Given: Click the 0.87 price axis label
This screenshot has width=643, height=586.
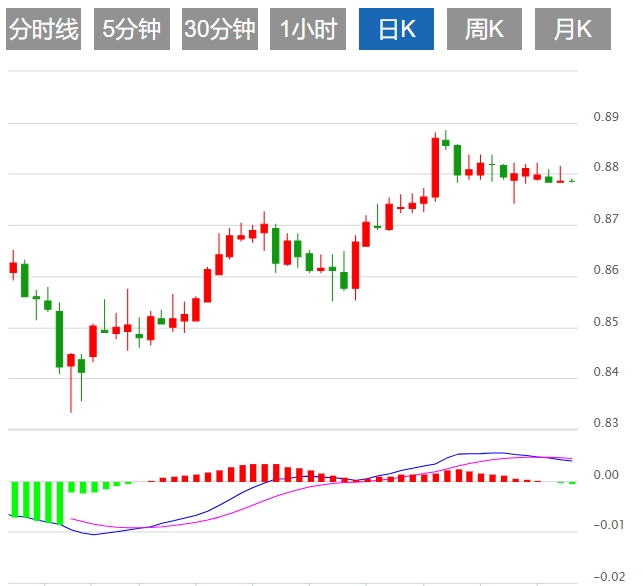Looking at the screenshot, I should pos(606,219).
